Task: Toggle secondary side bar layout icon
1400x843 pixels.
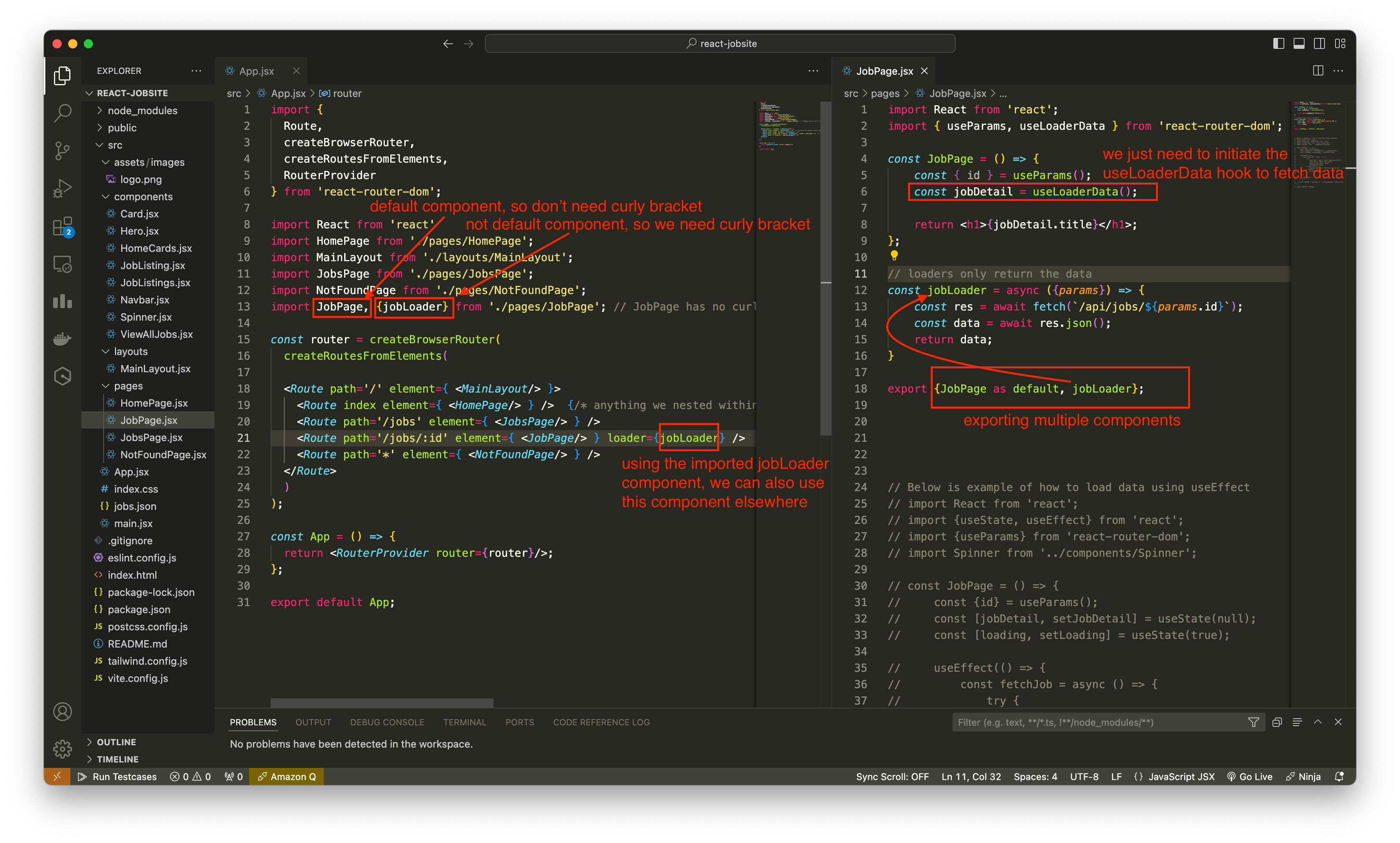Action: pyautogui.click(x=1319, y=44)
